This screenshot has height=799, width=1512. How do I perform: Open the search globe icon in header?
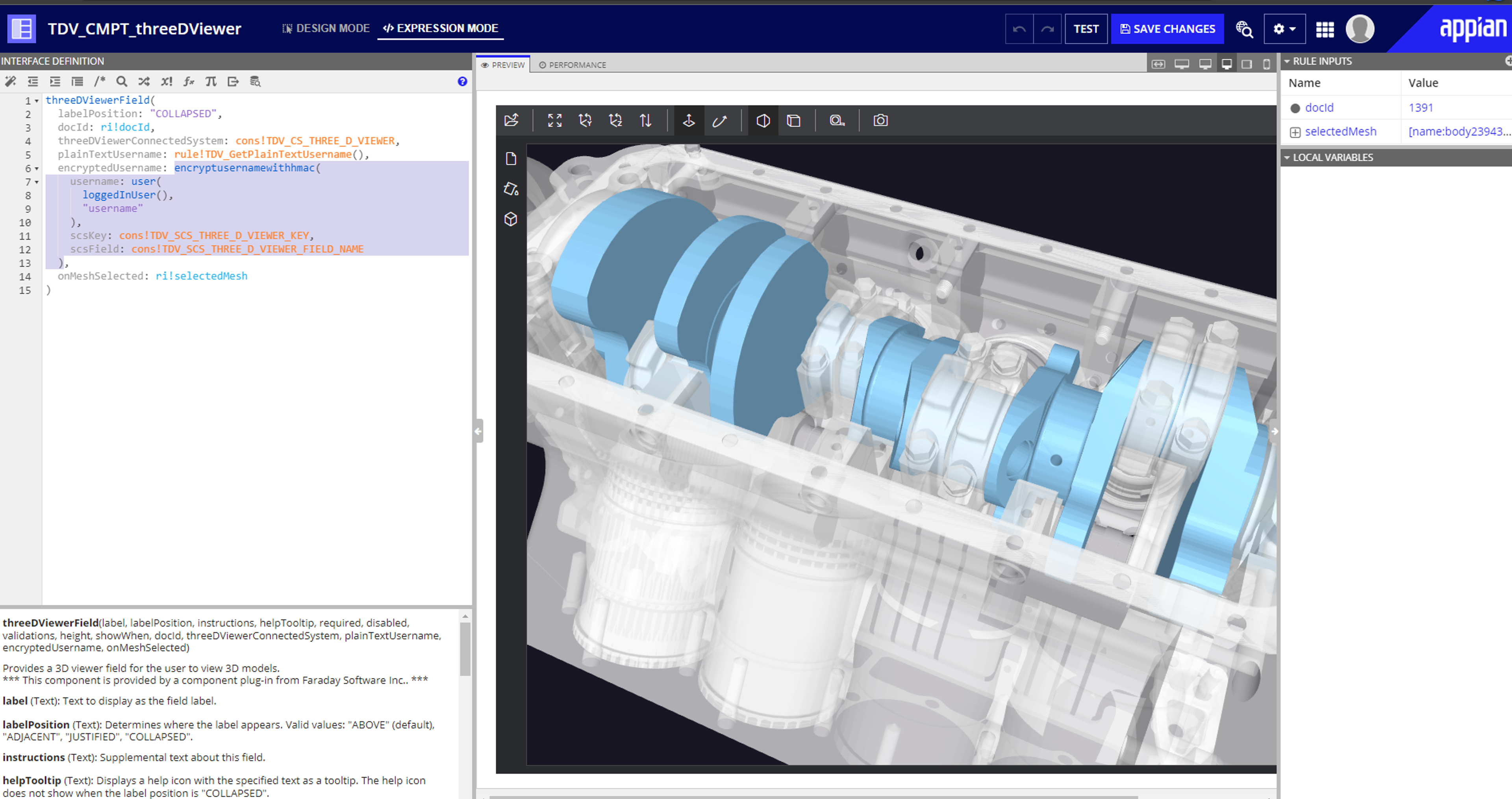[x=1244, y=29]
